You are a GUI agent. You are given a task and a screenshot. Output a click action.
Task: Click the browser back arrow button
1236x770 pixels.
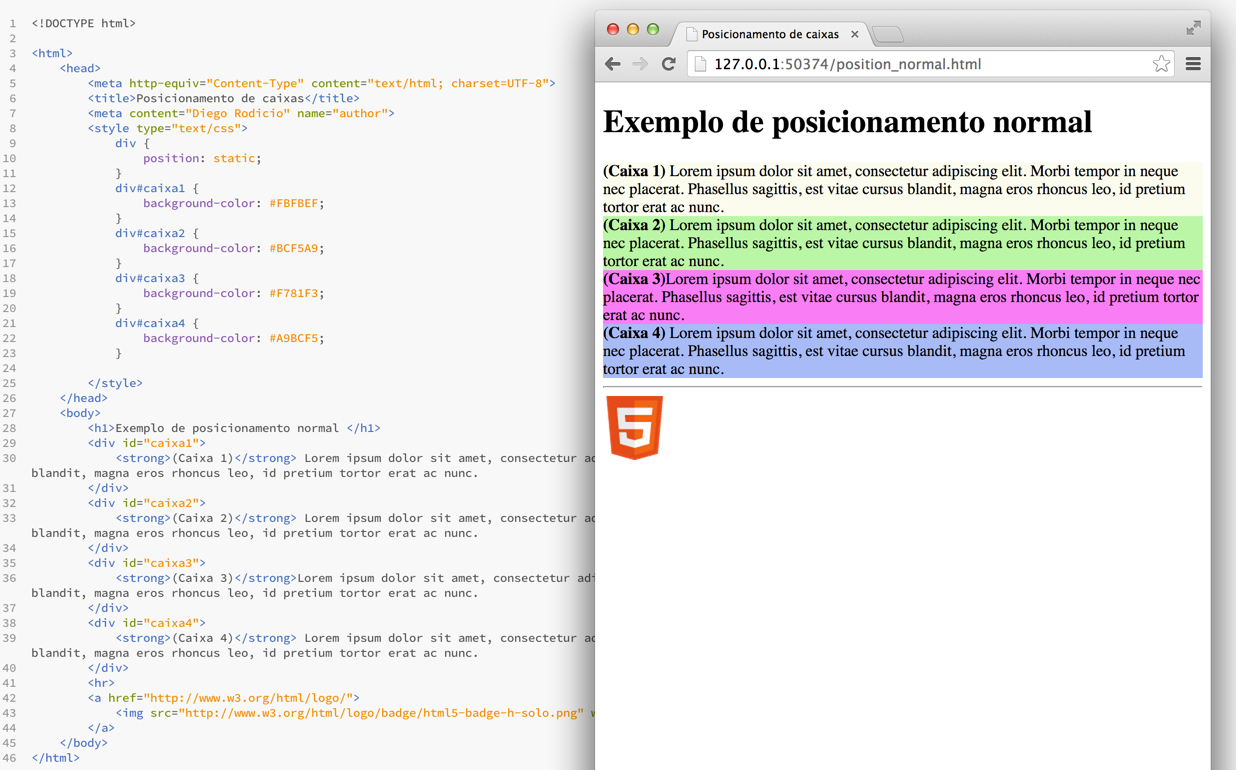tap(613, 64)
